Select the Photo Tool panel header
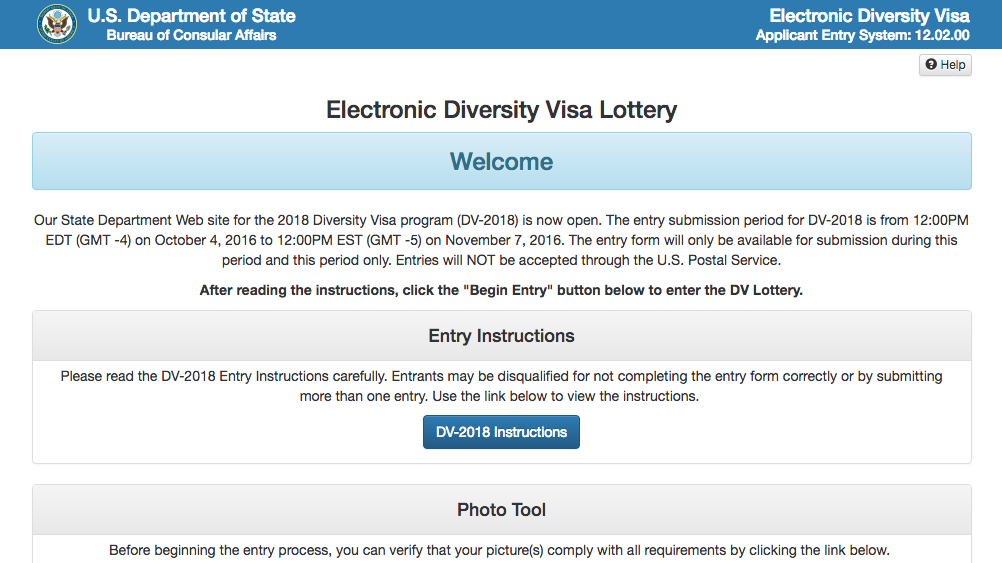The image size is (1002, 563). coord(502,510)
